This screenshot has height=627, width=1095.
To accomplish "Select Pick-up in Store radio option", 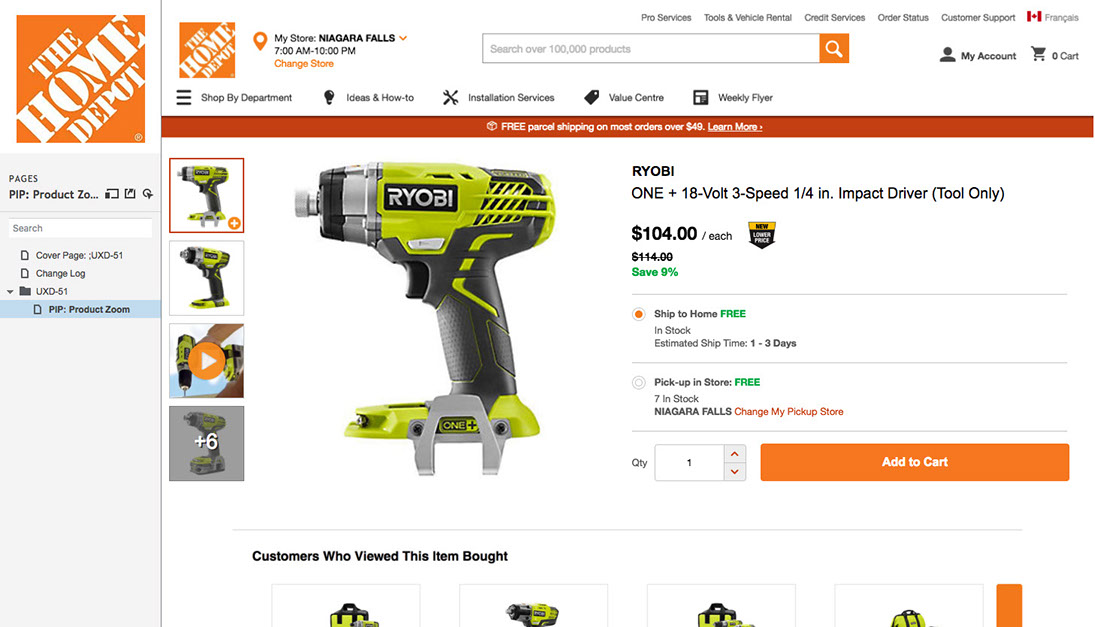I will click(638, 383).
